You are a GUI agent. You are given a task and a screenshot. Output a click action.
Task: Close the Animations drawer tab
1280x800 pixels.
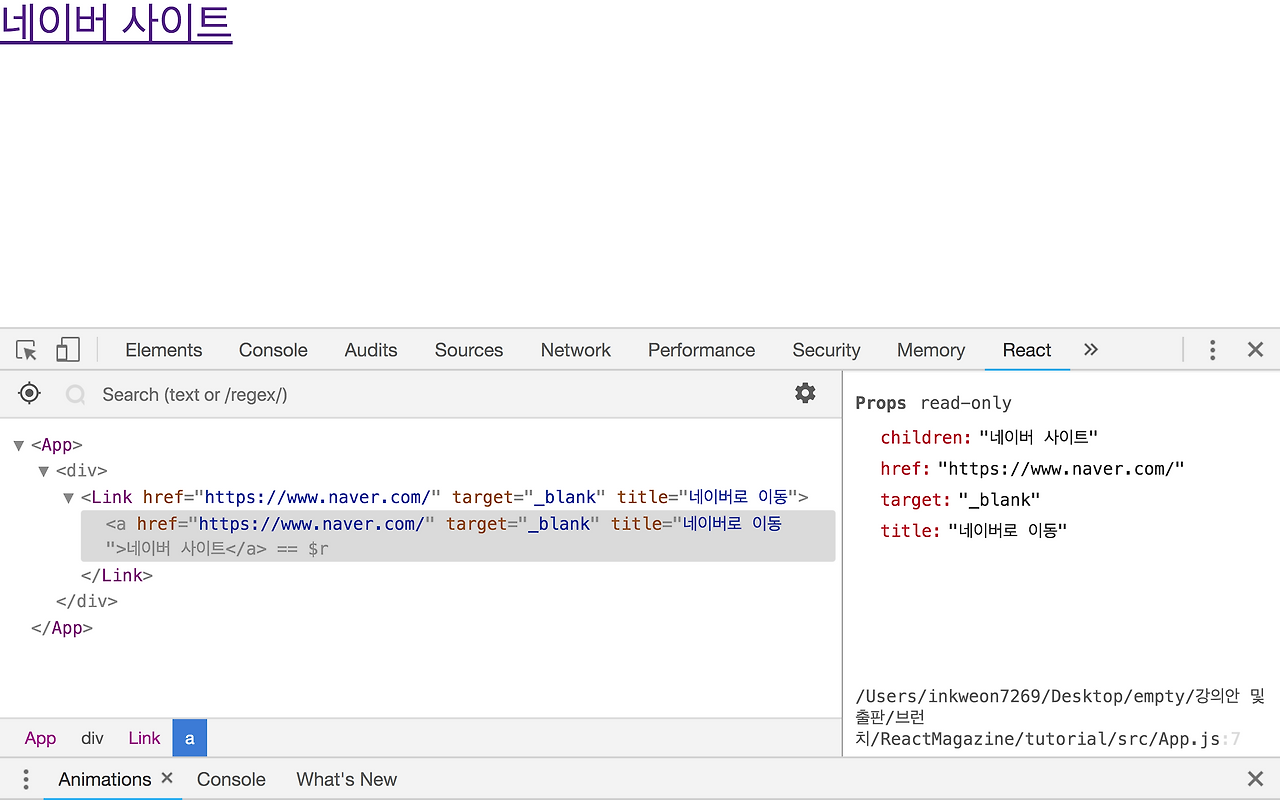click(x=167, y=778)
